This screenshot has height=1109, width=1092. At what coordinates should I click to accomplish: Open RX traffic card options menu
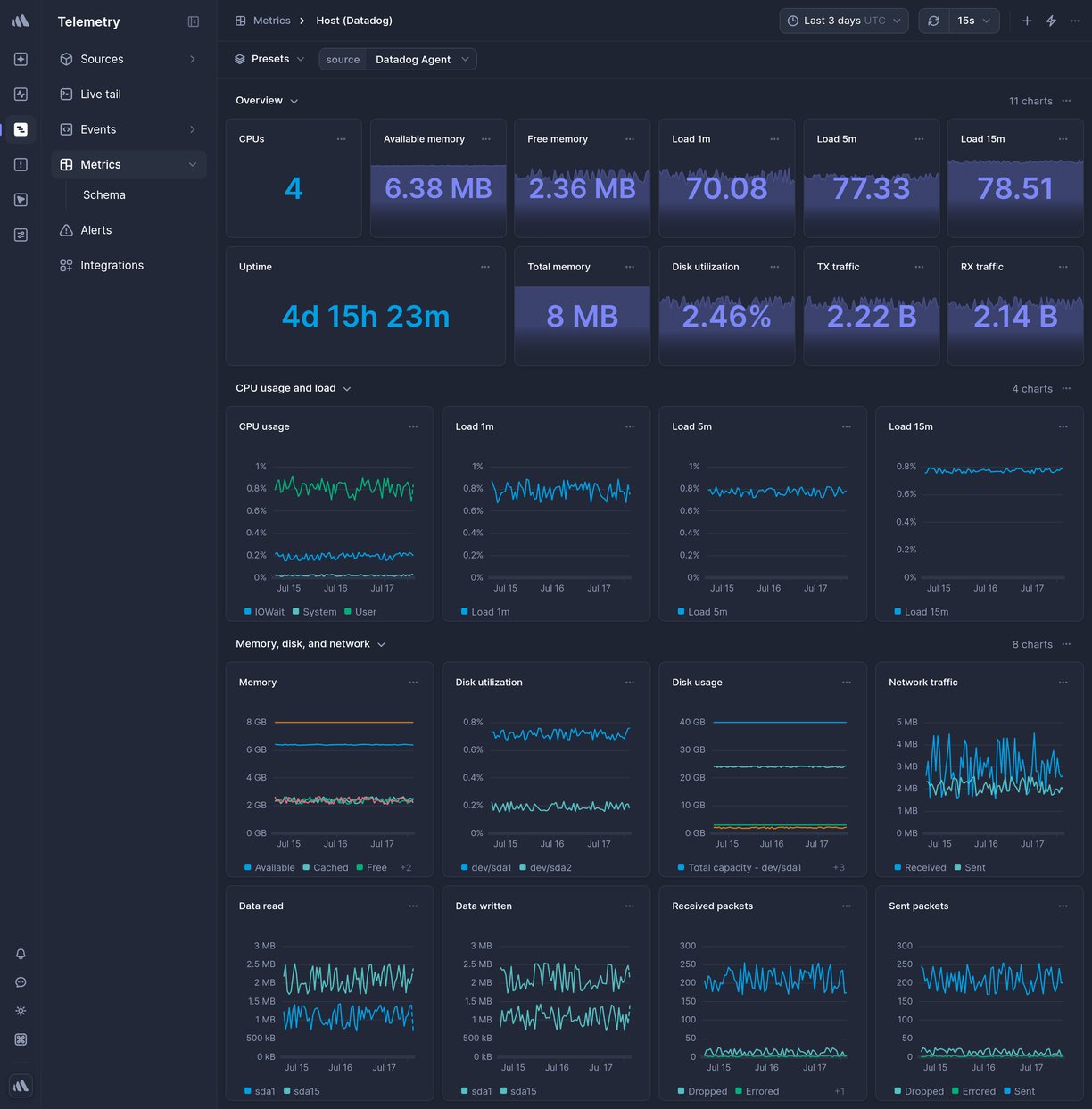point(1063,267)
